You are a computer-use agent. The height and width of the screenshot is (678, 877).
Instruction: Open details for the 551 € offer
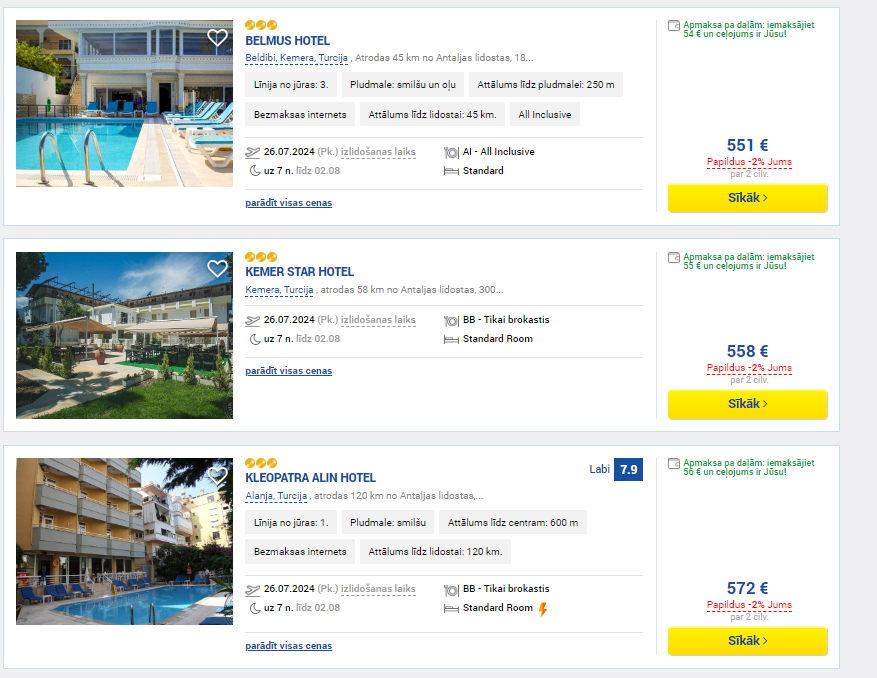748,198
